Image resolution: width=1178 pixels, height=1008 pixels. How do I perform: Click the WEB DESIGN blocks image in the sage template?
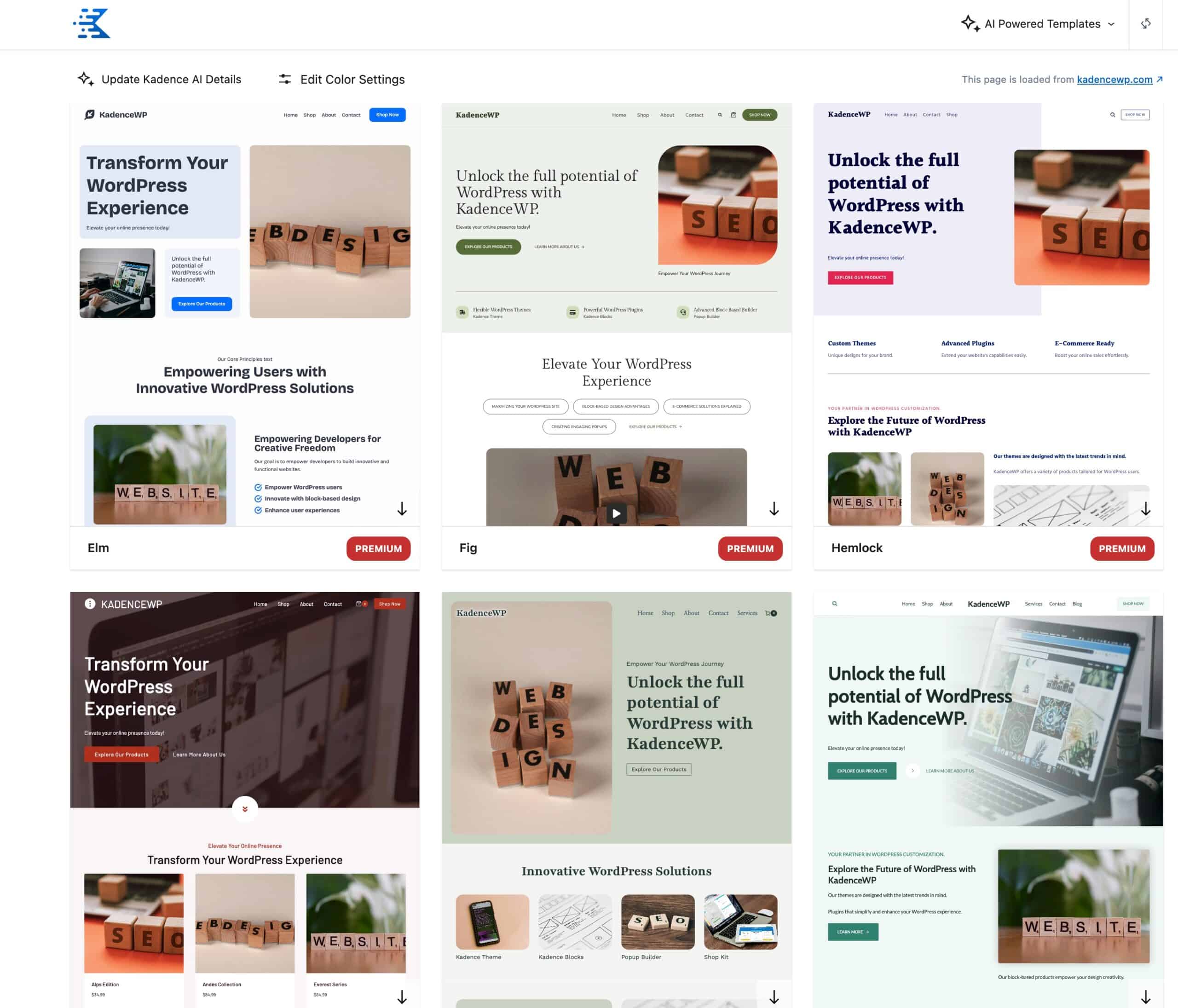(x=531, y=718)
